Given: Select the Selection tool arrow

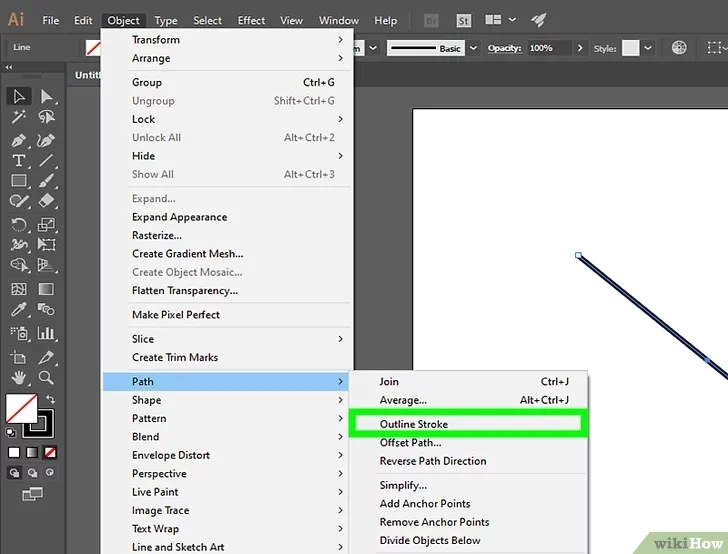Looking at the screenshot, I should [x=19, y=97].
